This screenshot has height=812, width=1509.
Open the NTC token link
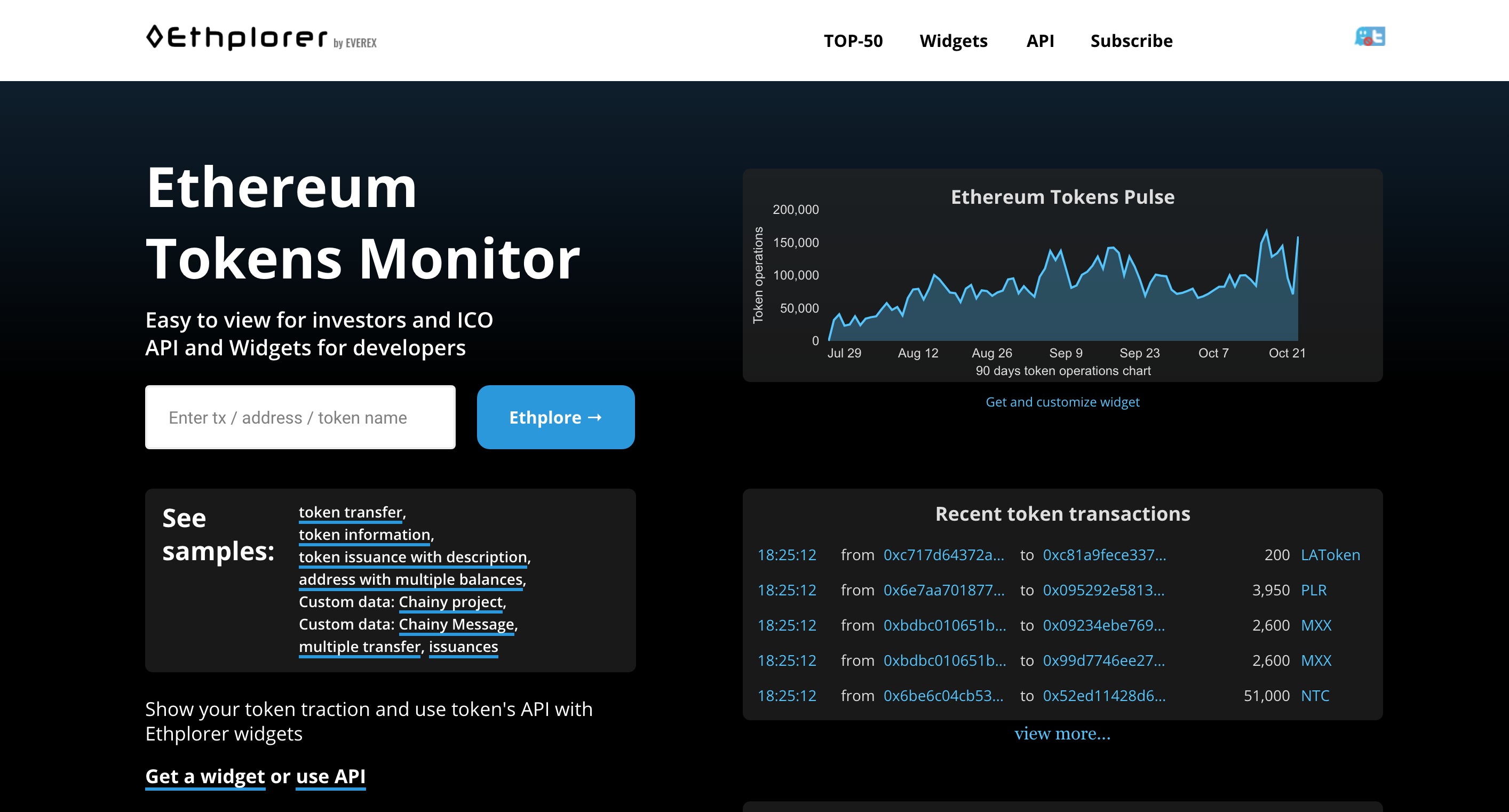point(1315,695)
